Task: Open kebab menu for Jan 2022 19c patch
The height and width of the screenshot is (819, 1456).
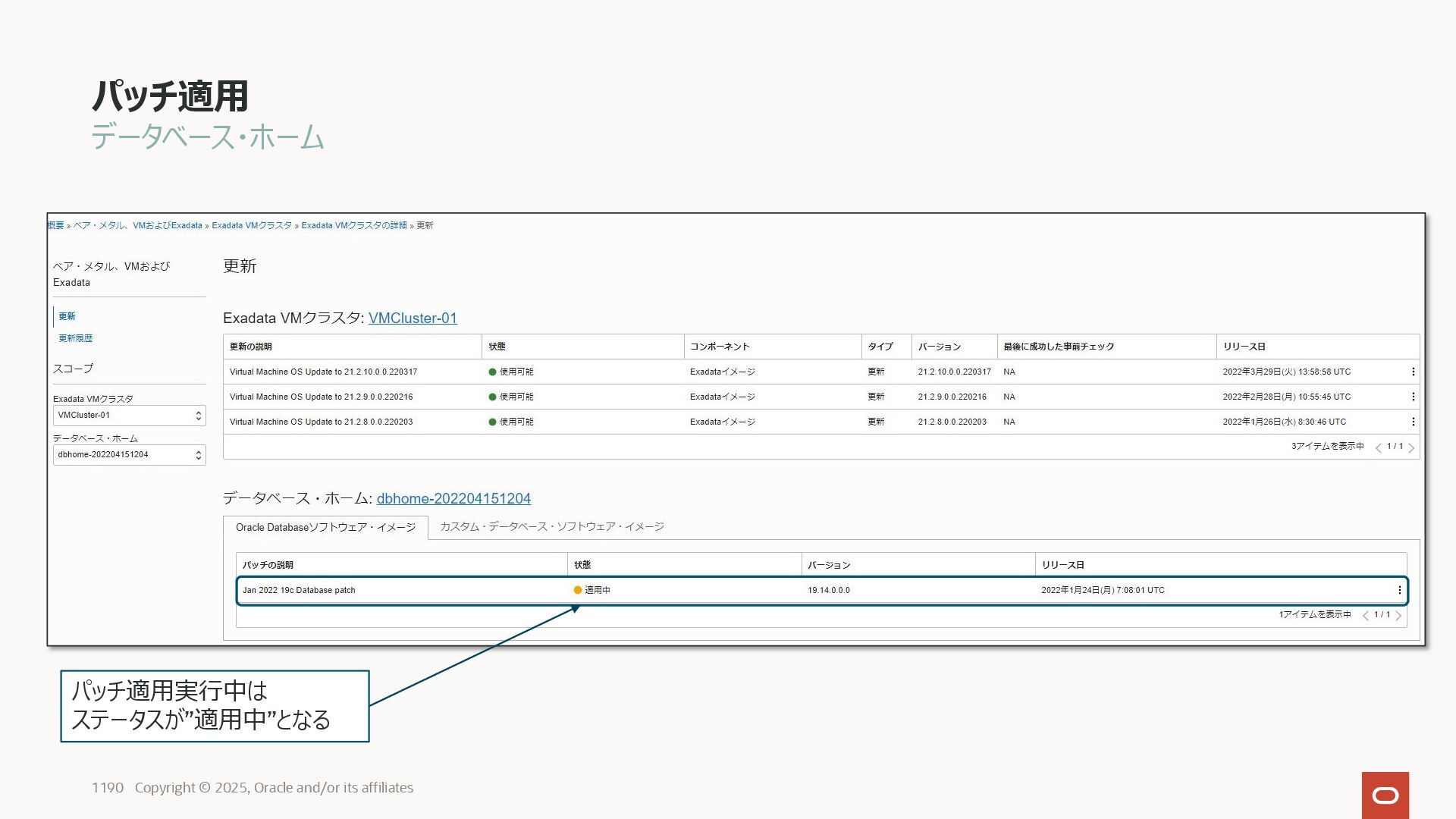Action: point(1399,590)
